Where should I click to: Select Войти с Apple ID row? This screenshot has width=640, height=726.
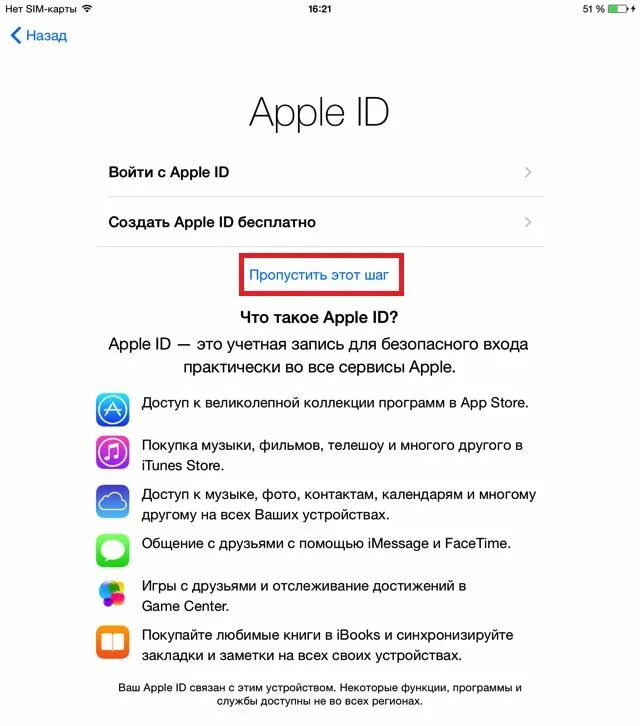click(x=320, y=172)
